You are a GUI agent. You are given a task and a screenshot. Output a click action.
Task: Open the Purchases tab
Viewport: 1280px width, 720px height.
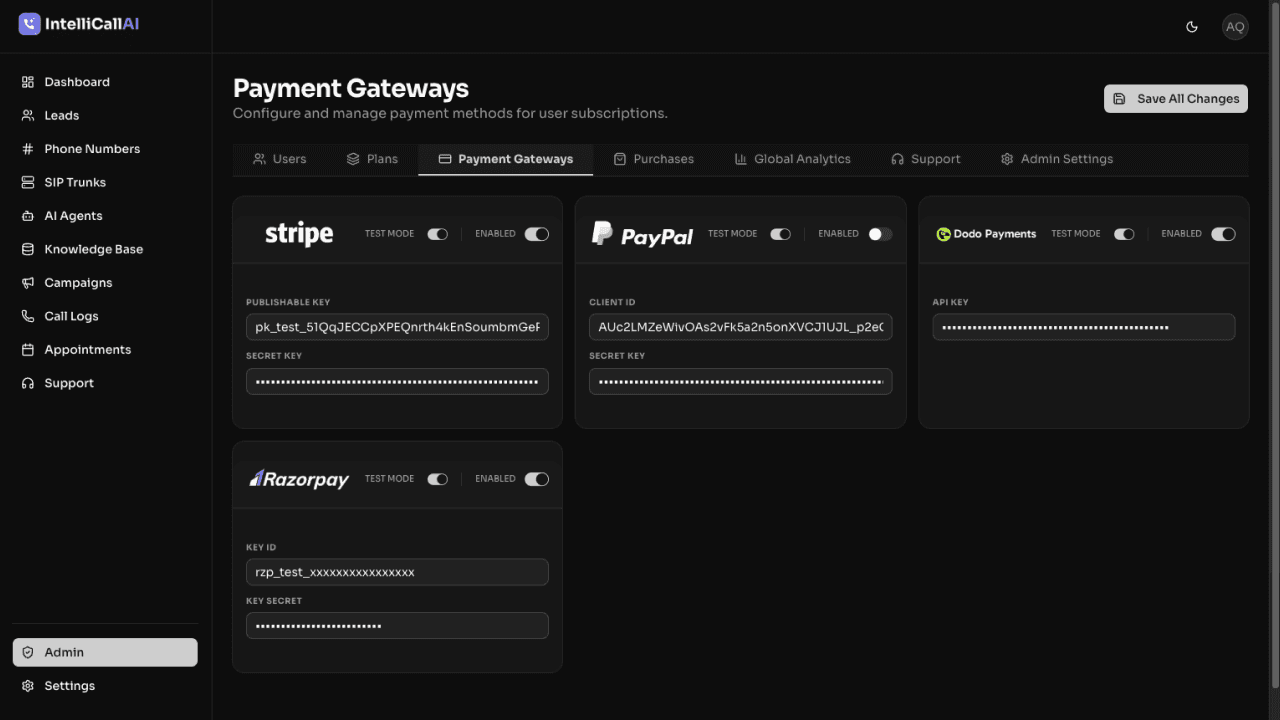pos(654,159)
